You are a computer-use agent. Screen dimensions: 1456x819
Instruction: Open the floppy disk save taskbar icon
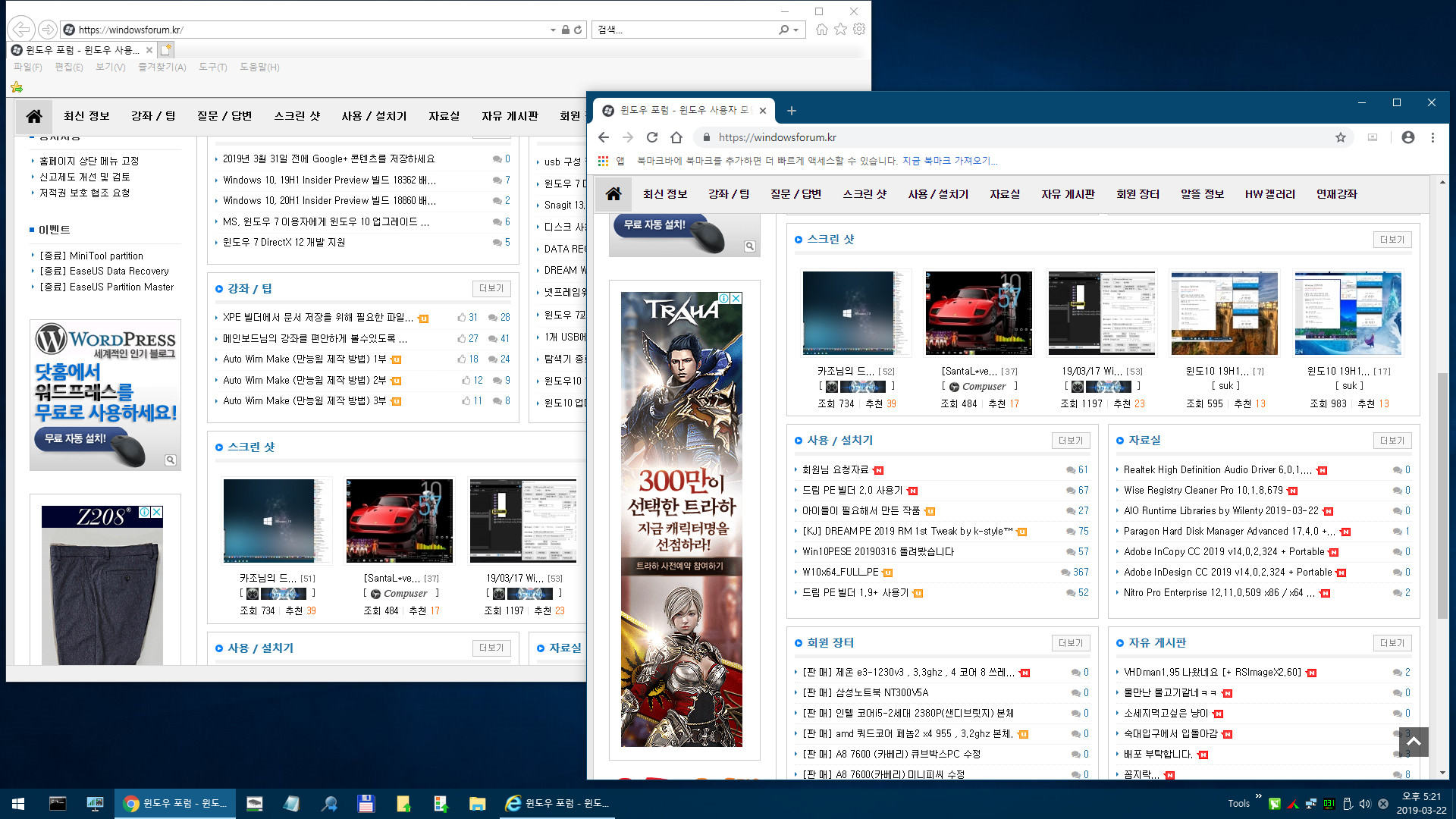click(x=366, y=803)
